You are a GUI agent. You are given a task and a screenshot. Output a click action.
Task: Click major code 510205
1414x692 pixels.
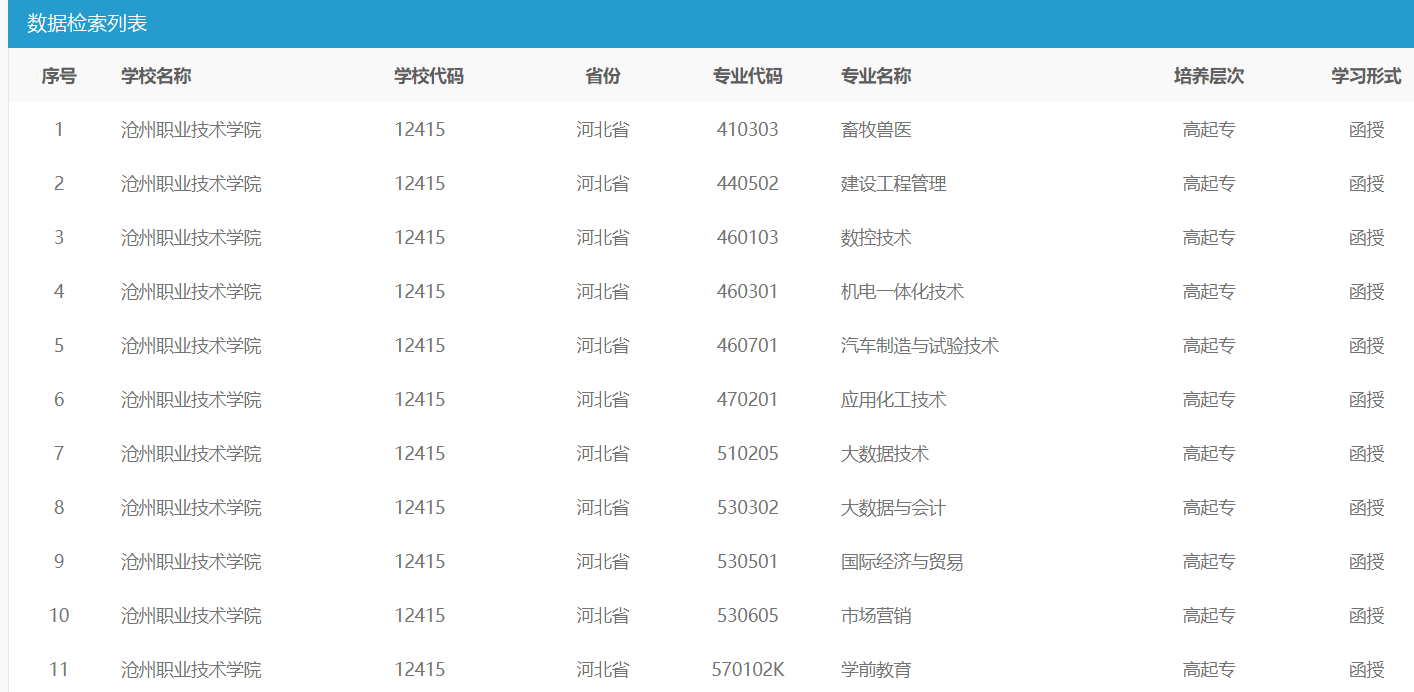click(747, 454)
